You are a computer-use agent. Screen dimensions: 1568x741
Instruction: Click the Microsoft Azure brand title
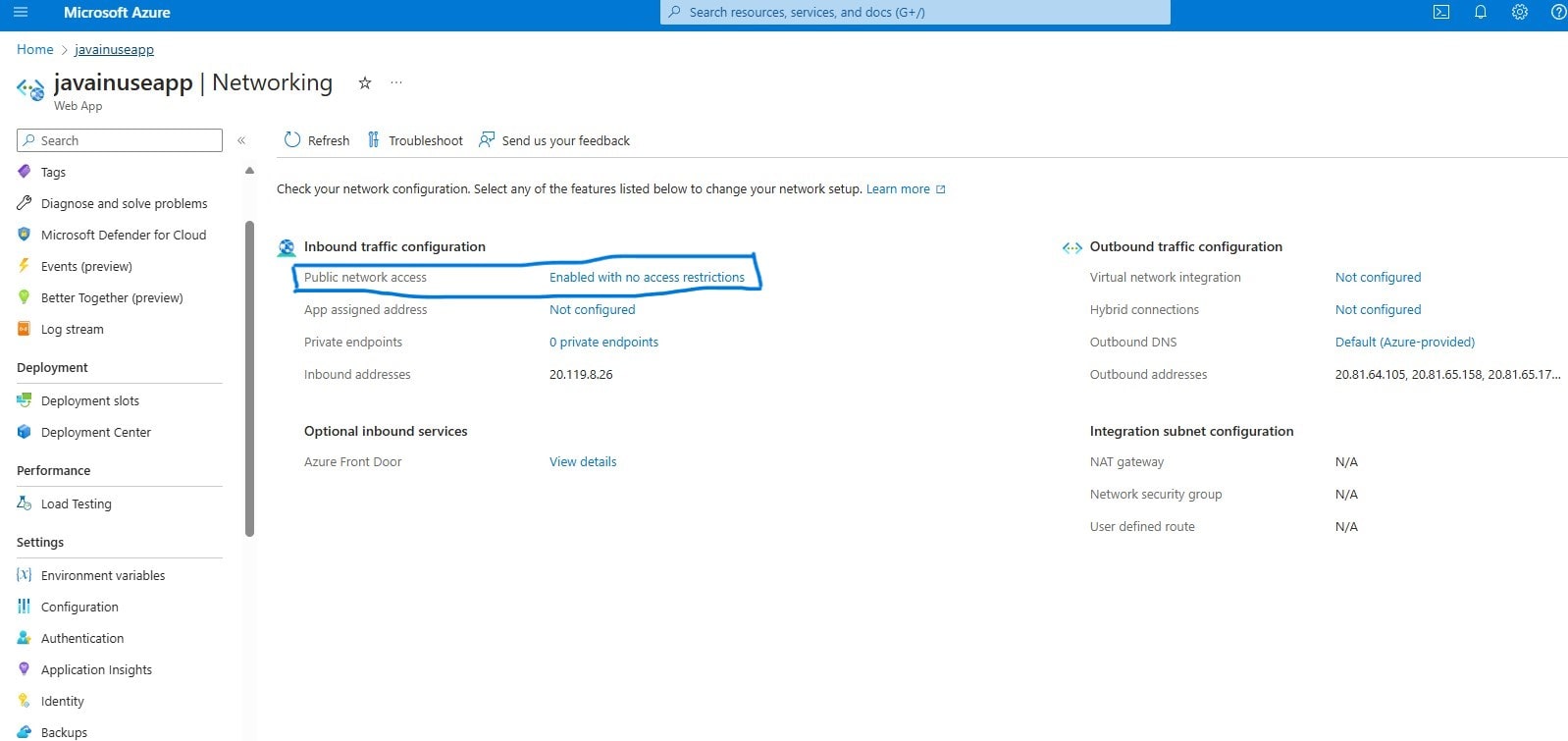[x=117, y=12]
